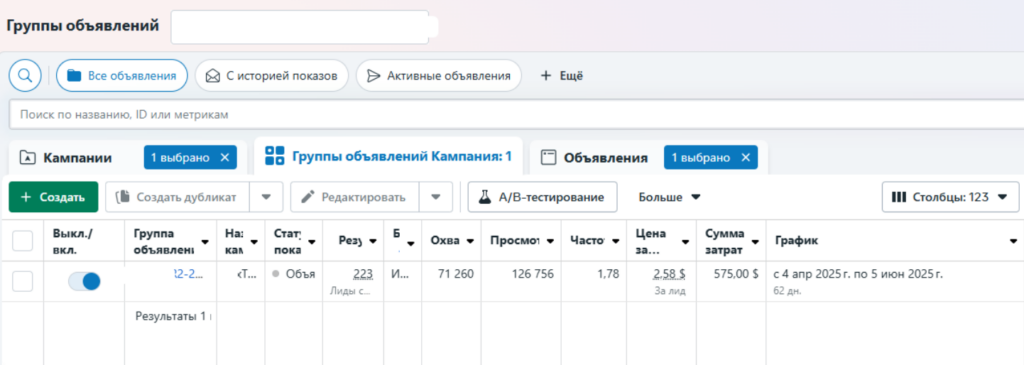The height and width of the screenshot is (365, 1024).
Task: Open sort menu of 'Частота' column
Action: [616, 242]
